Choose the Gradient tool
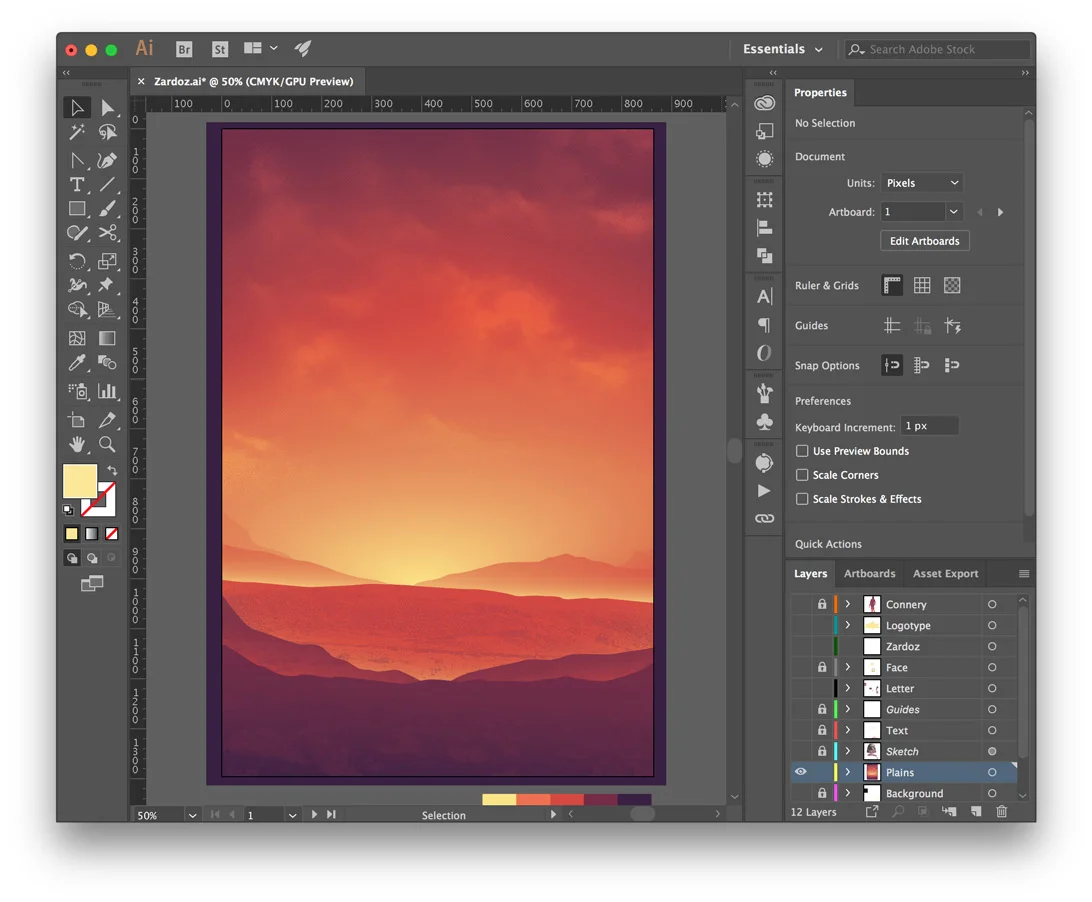Viewport: 1092px width, 902px height. click(x=107, y=339)
